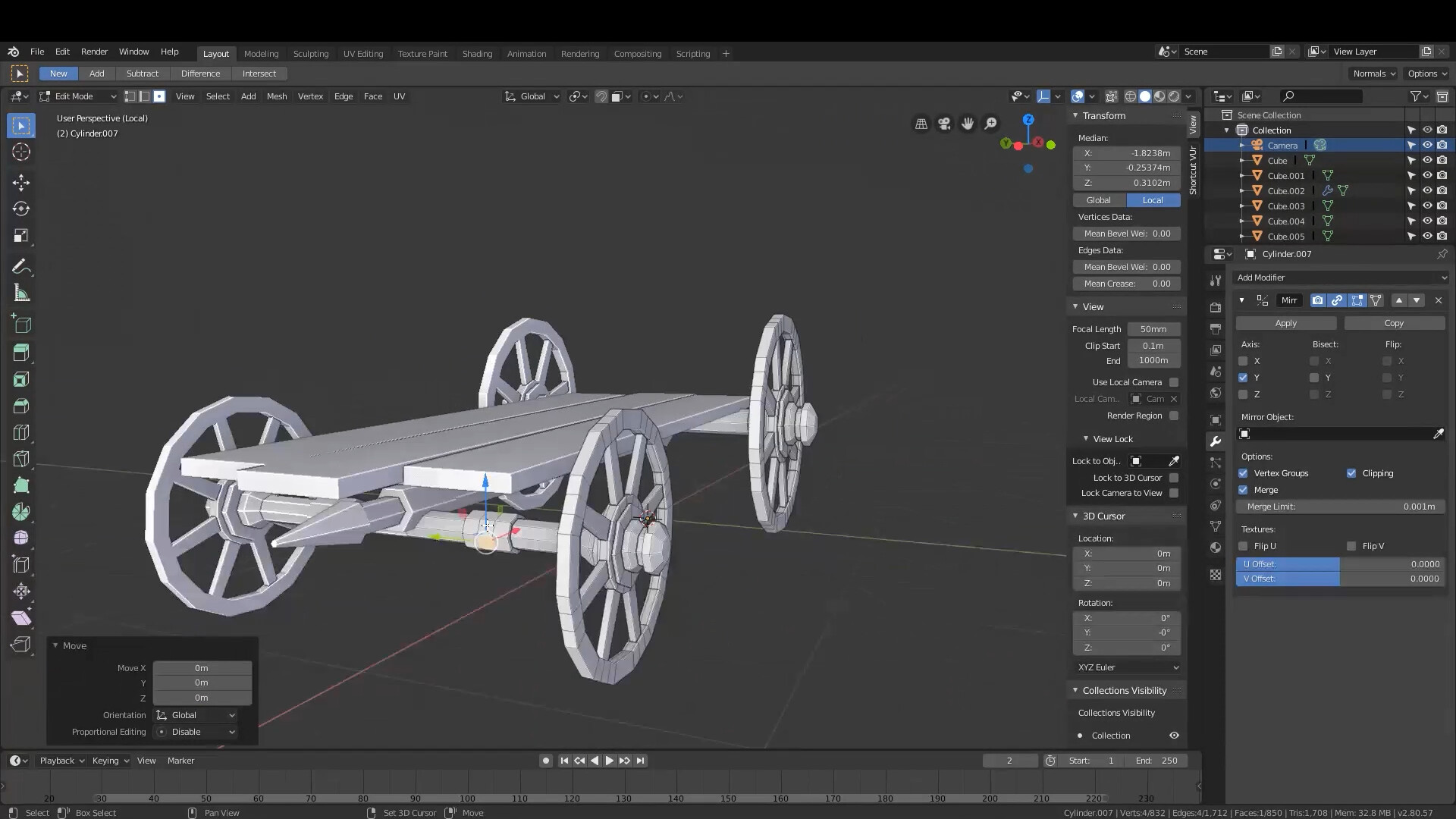Select the Move tool in toolbar

(x=21, y=182)
